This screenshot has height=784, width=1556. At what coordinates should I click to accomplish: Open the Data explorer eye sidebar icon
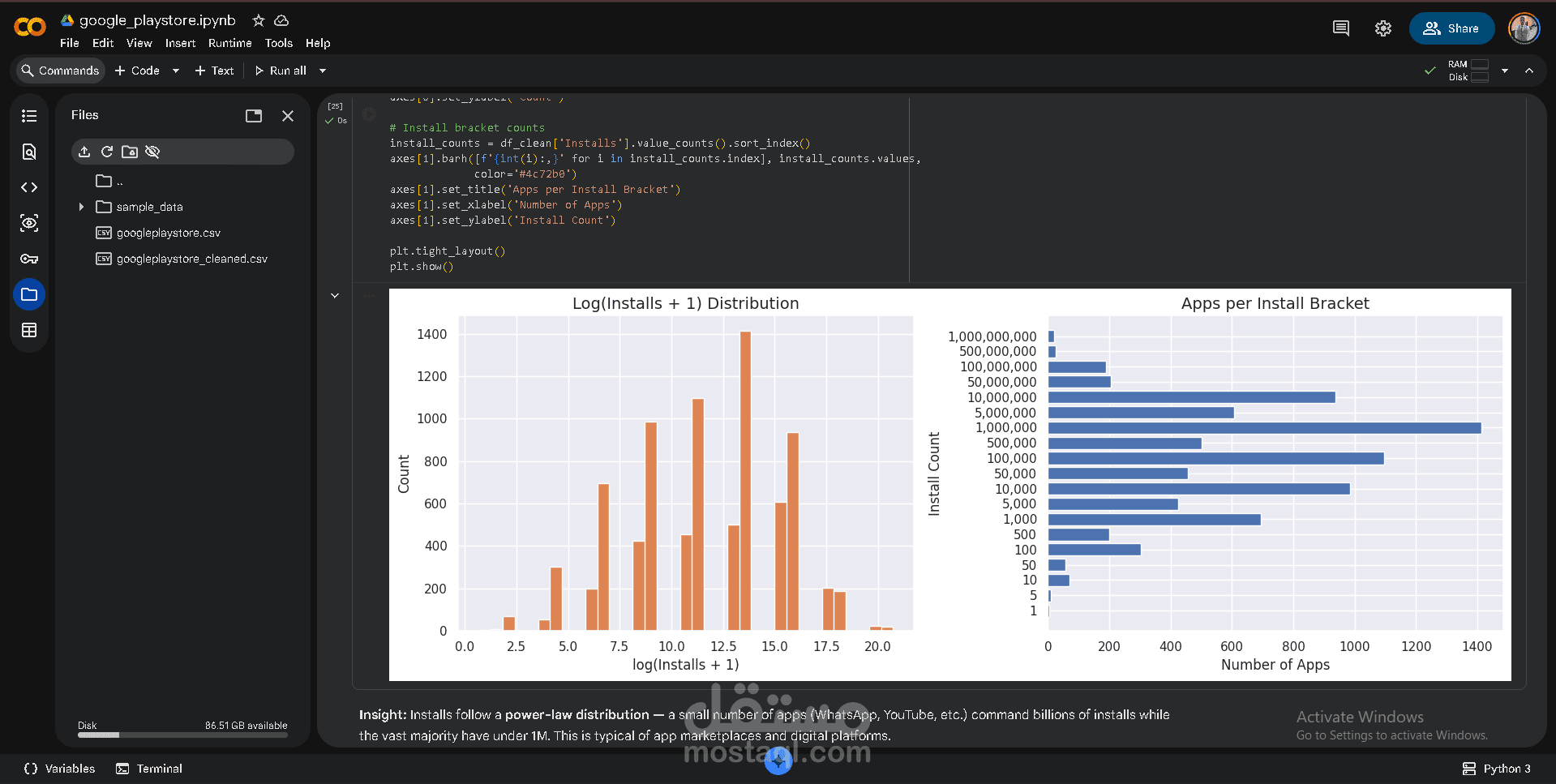(29, 223)
